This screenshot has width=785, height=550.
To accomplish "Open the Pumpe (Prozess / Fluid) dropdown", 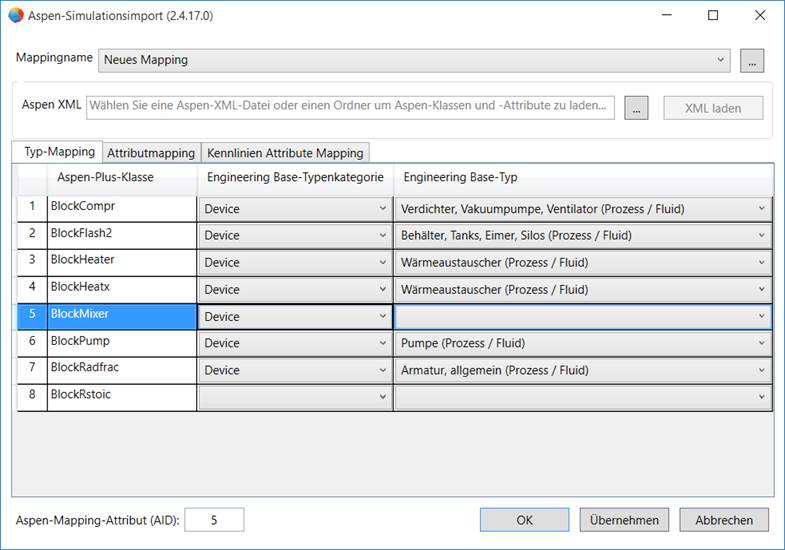I will coord(583,343).
